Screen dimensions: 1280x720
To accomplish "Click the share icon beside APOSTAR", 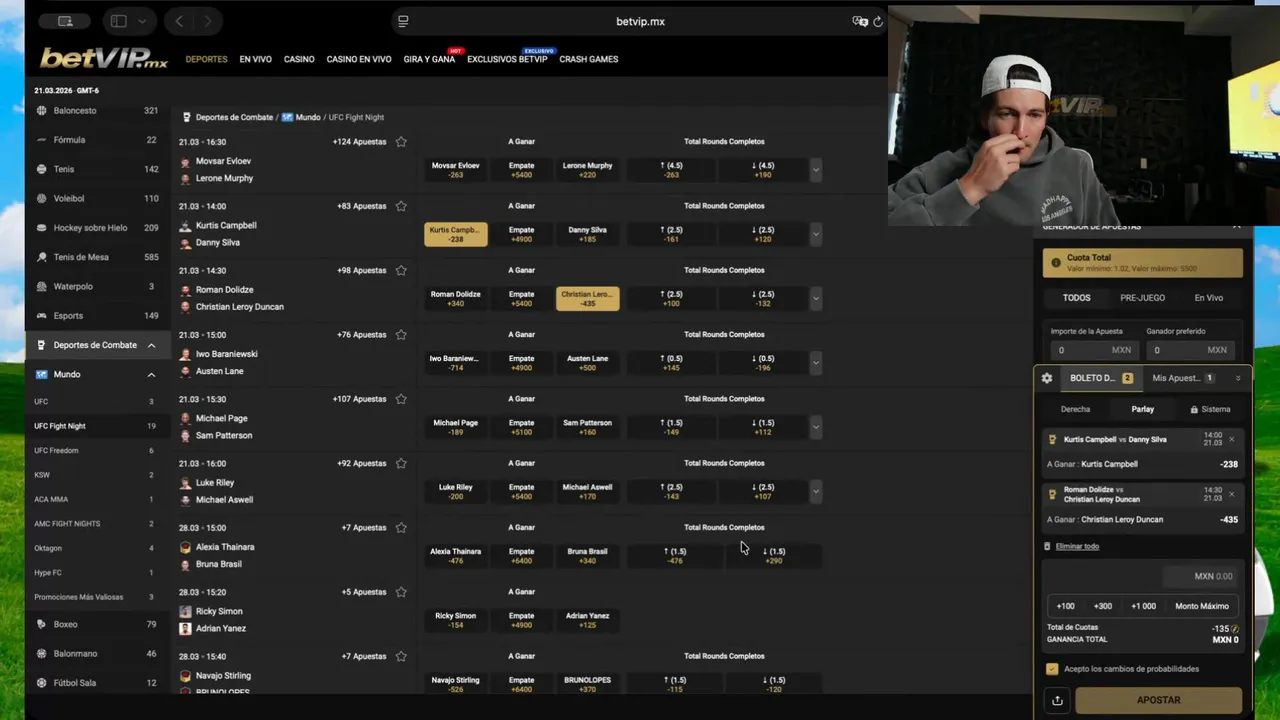I will 1057,700.
